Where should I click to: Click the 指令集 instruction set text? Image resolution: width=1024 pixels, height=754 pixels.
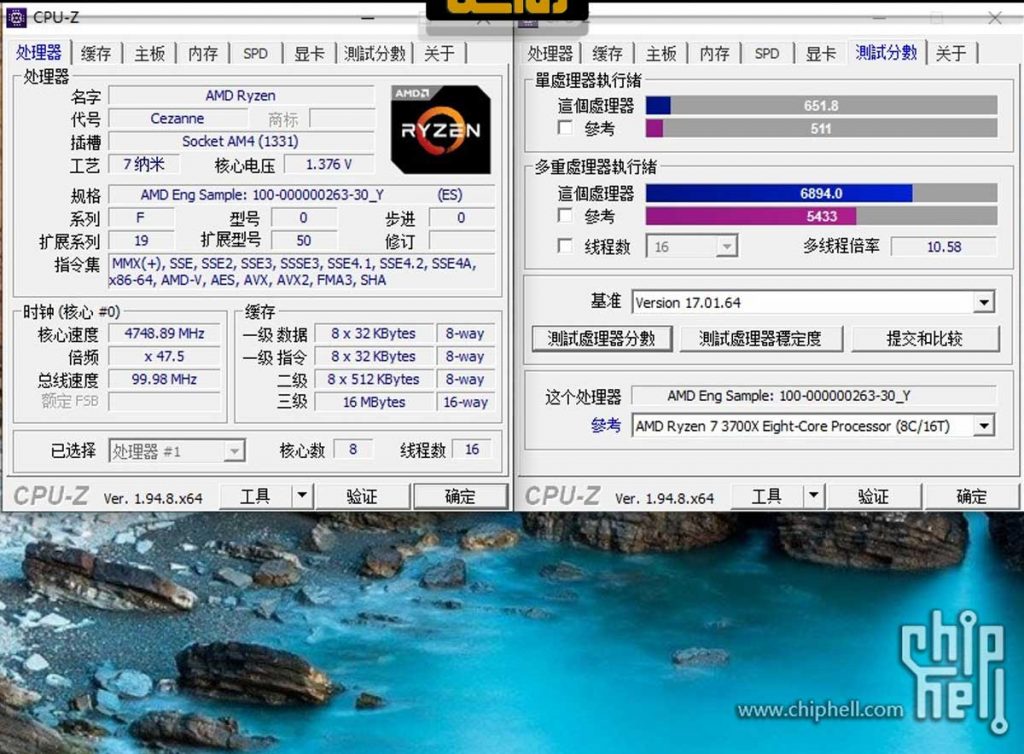pos(302,272)
